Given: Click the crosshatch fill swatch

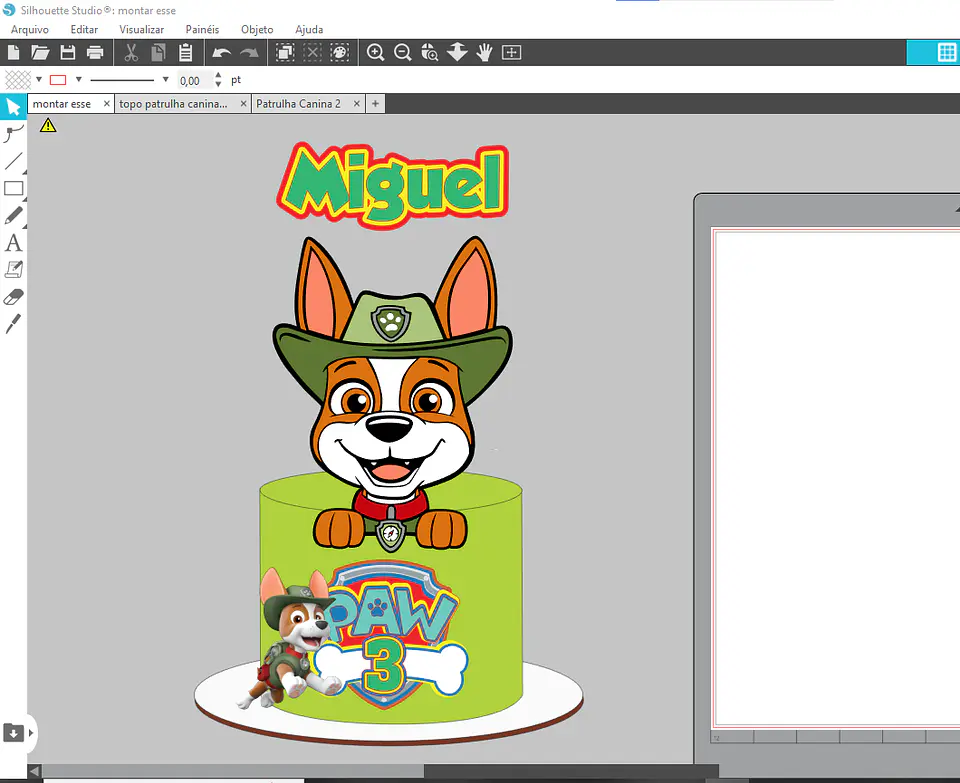Looking at the screenshot, I should (x=18, y=80).
